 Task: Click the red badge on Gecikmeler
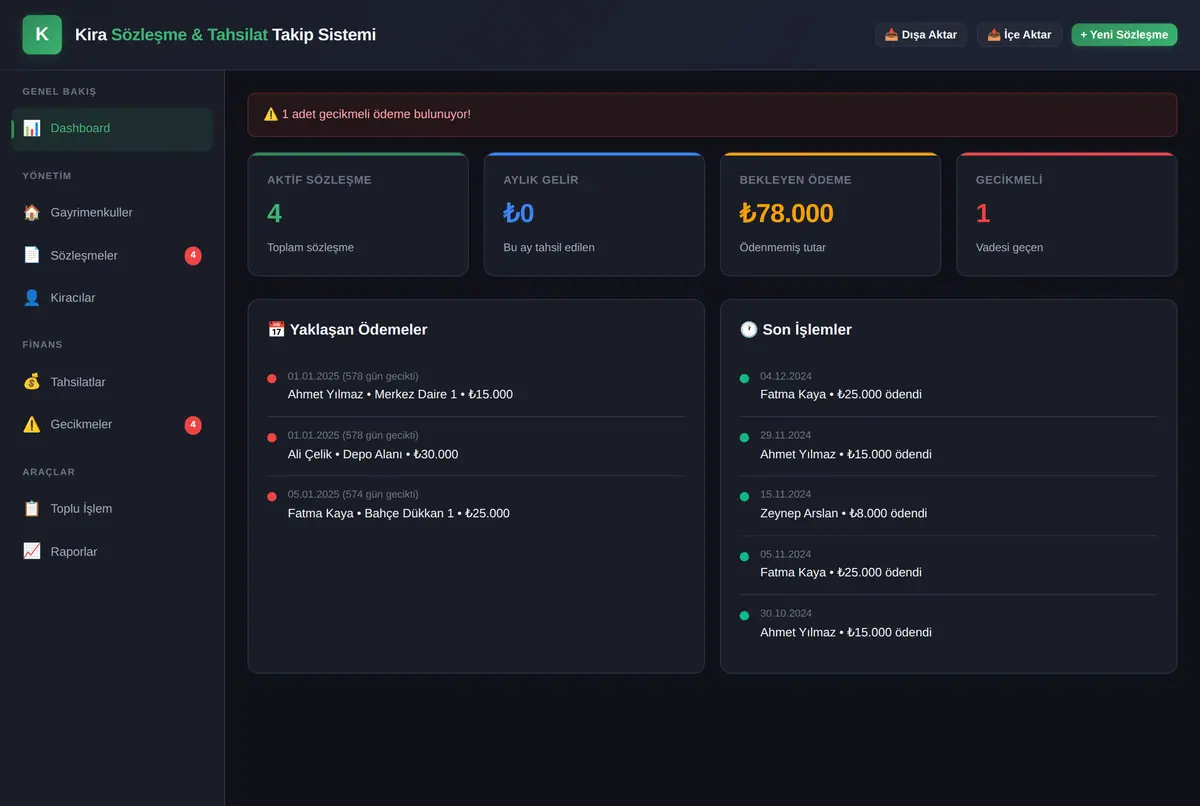click(x=193, y=424)
